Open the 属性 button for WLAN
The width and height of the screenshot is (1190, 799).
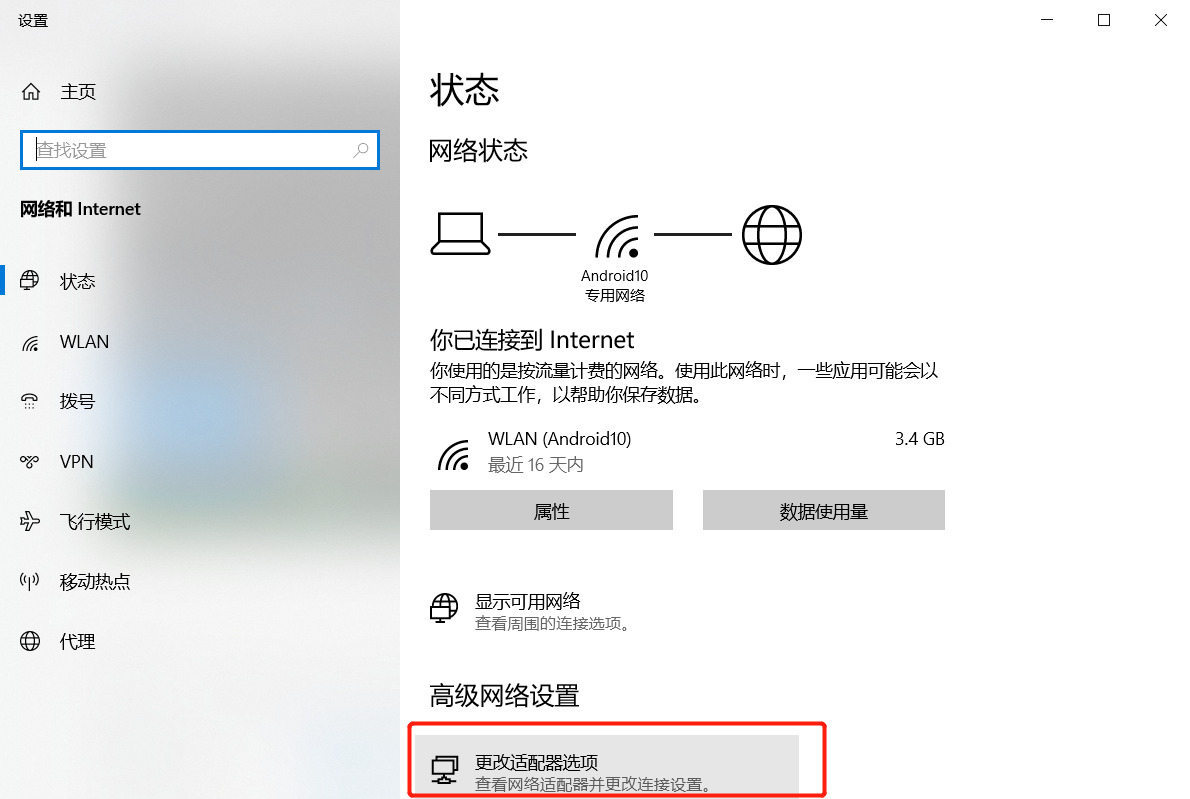tap(551, 510)
